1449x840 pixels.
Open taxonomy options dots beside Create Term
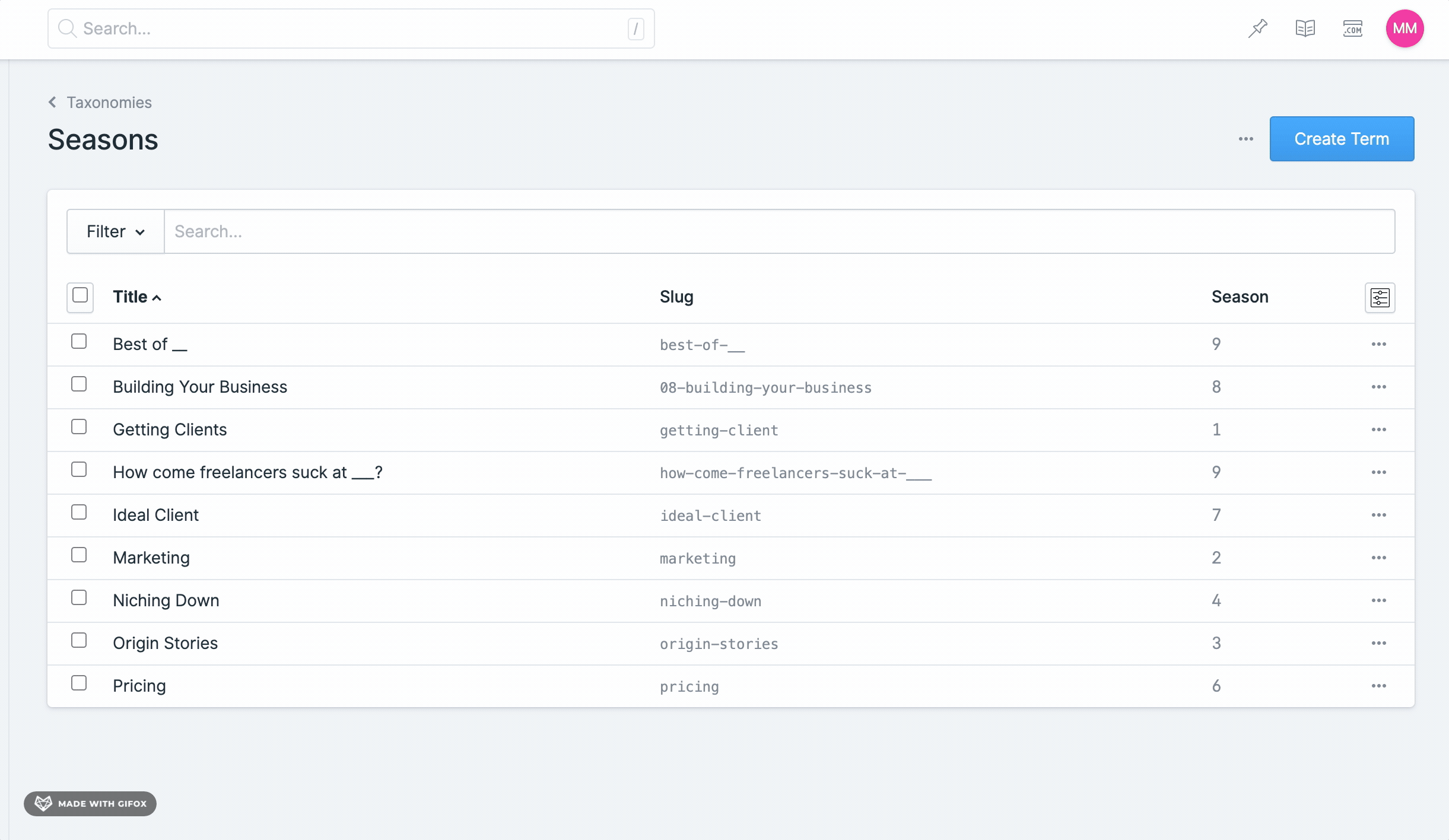coord(1245,139)
